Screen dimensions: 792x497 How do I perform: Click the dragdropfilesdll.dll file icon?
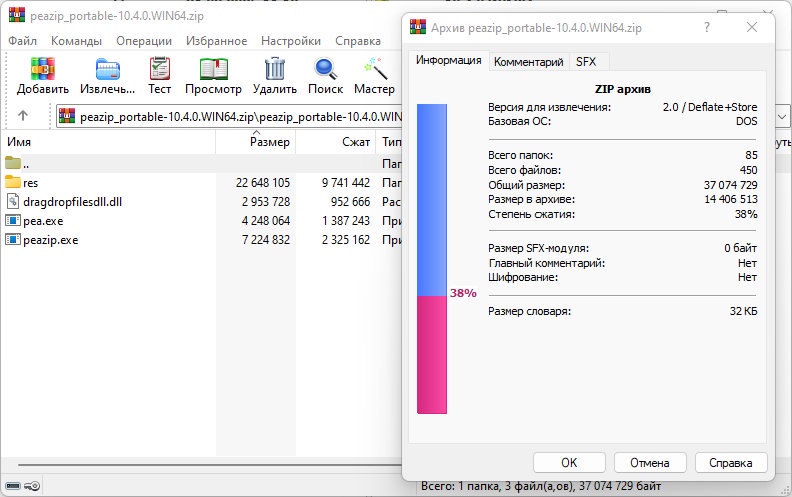point(13,202)
